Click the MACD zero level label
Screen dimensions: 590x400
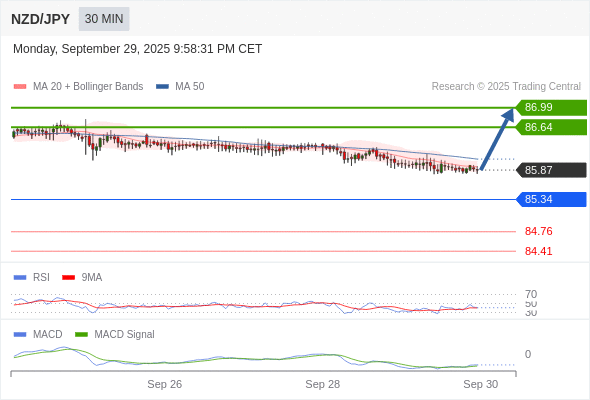click(x=528, y=354)
